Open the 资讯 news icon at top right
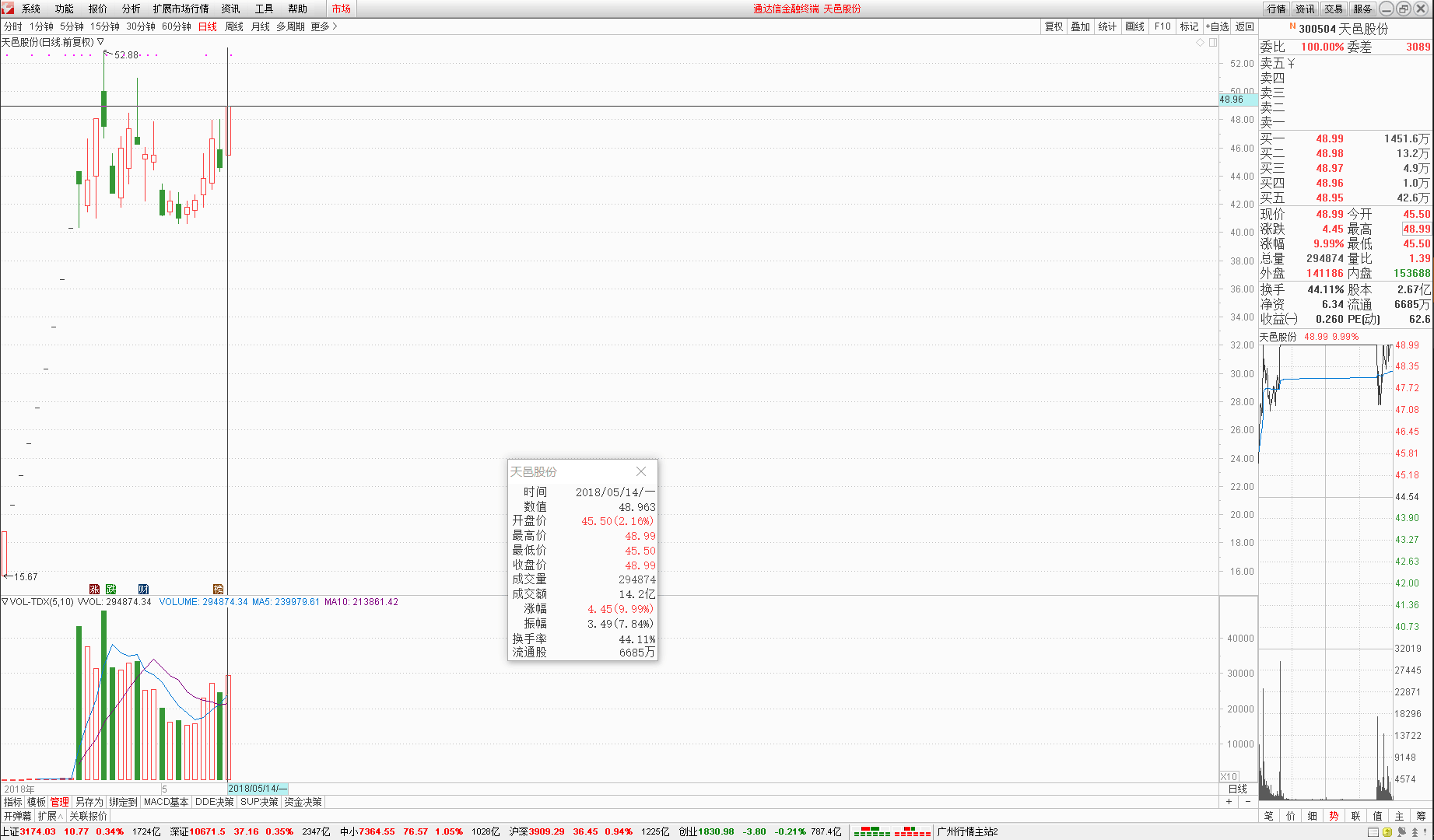 [x=1304, y=9]
